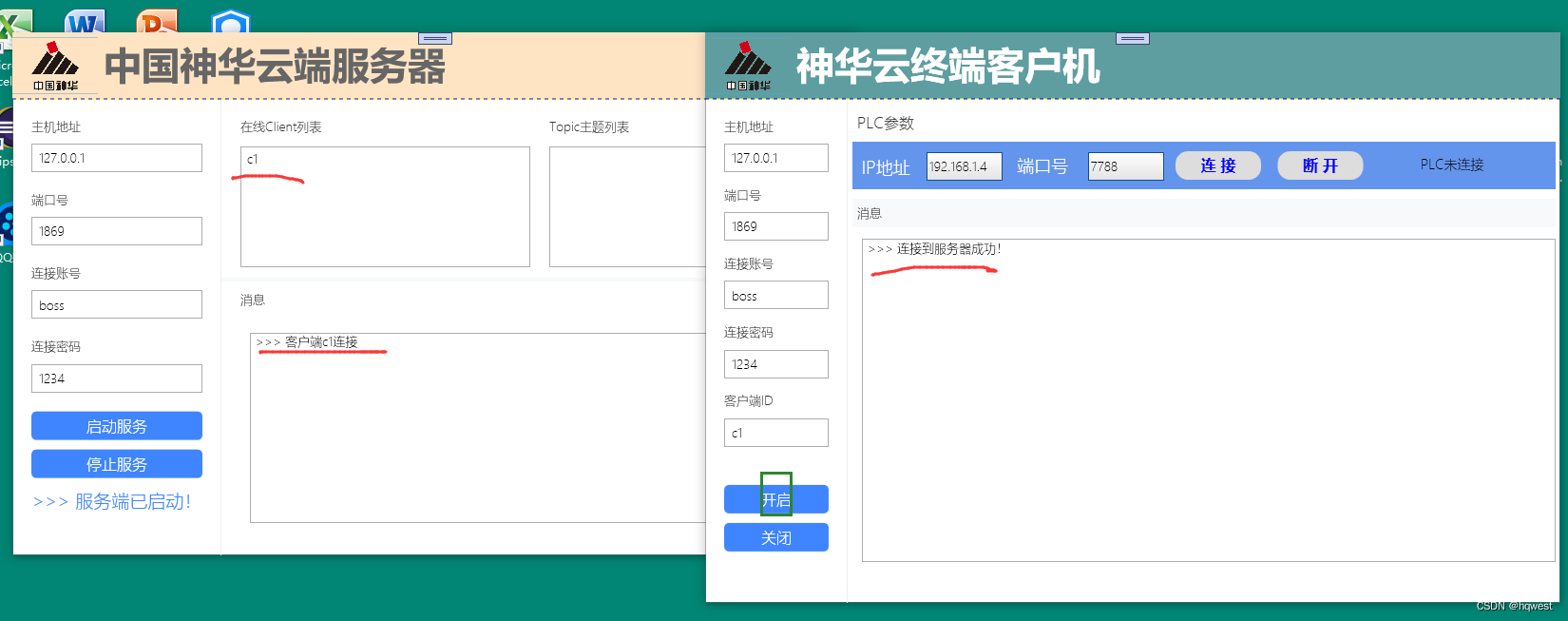Screen dimensions: 1568x621
Task: Focus PLC 端口号 field 7788
Action: click(1126, 166)
